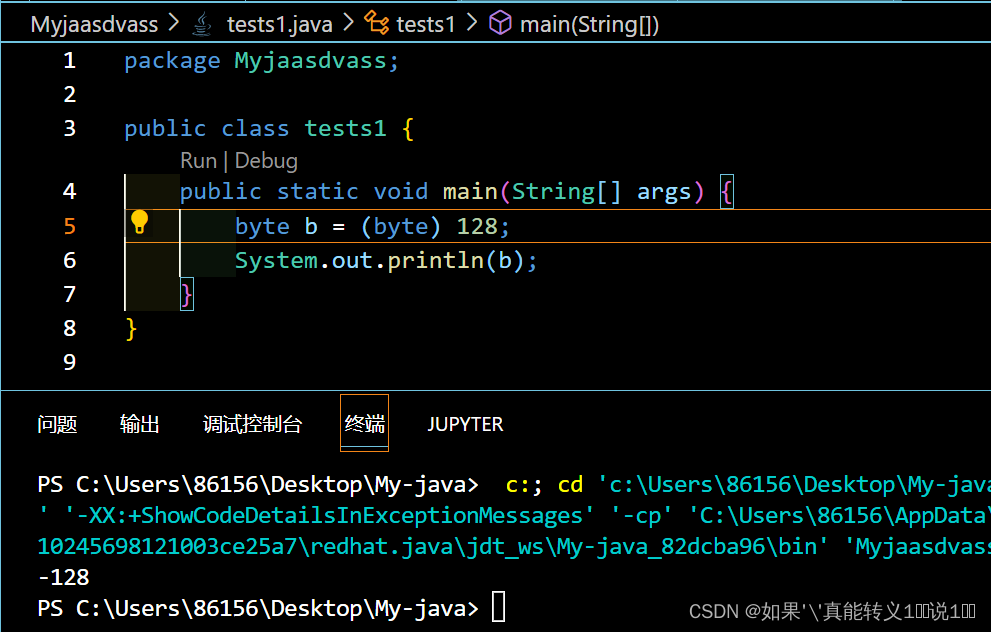Viewport: 991px width, 632px height.
Task: Select main(String[]) breadcrumb item
Action: click(589, 25)
